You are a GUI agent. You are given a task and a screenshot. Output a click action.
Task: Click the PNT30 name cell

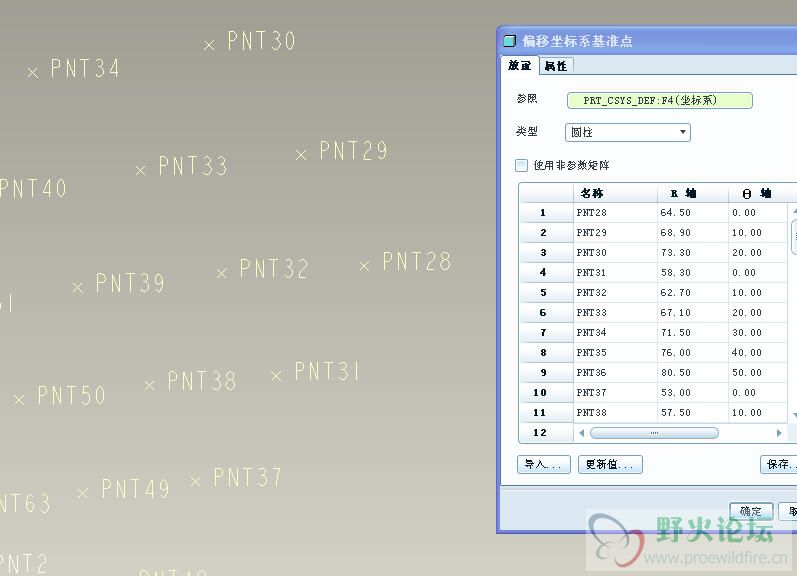coord(615,253)
